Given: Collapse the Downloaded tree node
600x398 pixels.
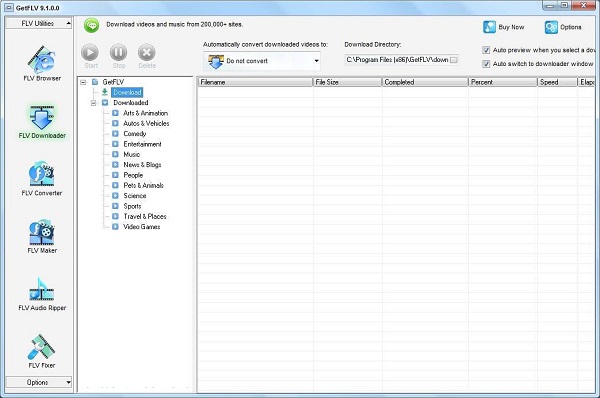Looking at the screenshot, I should pos(93,103).
